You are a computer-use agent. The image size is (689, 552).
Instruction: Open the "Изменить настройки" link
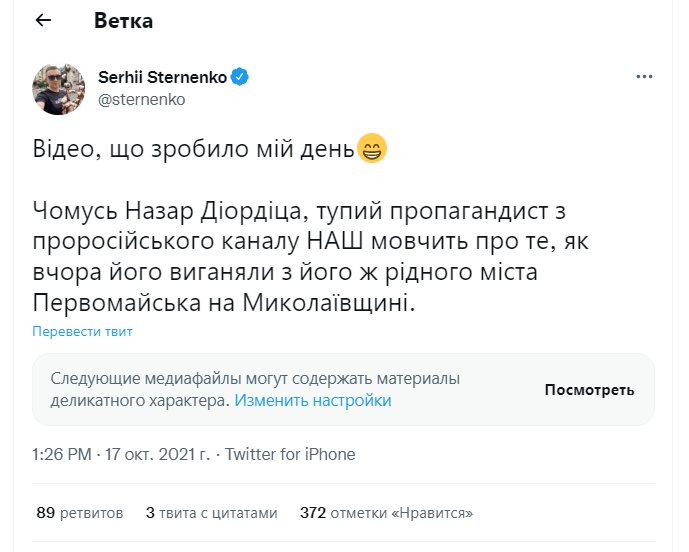pos(312,401)
